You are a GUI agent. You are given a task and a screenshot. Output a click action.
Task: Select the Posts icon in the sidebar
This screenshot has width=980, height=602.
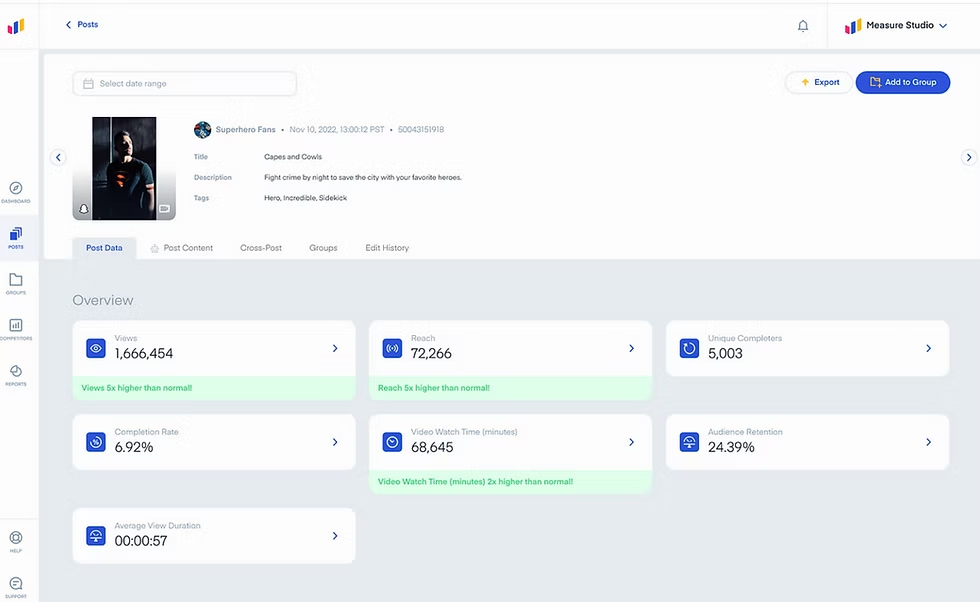tap(16, 235)
